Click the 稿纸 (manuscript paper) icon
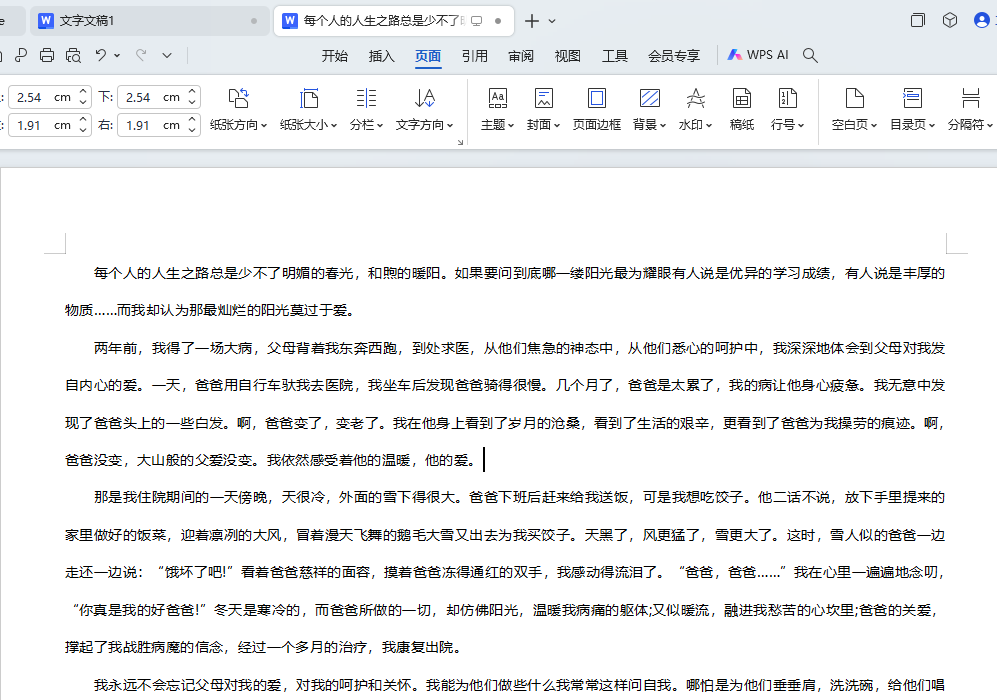 click(x=741, y=109)
